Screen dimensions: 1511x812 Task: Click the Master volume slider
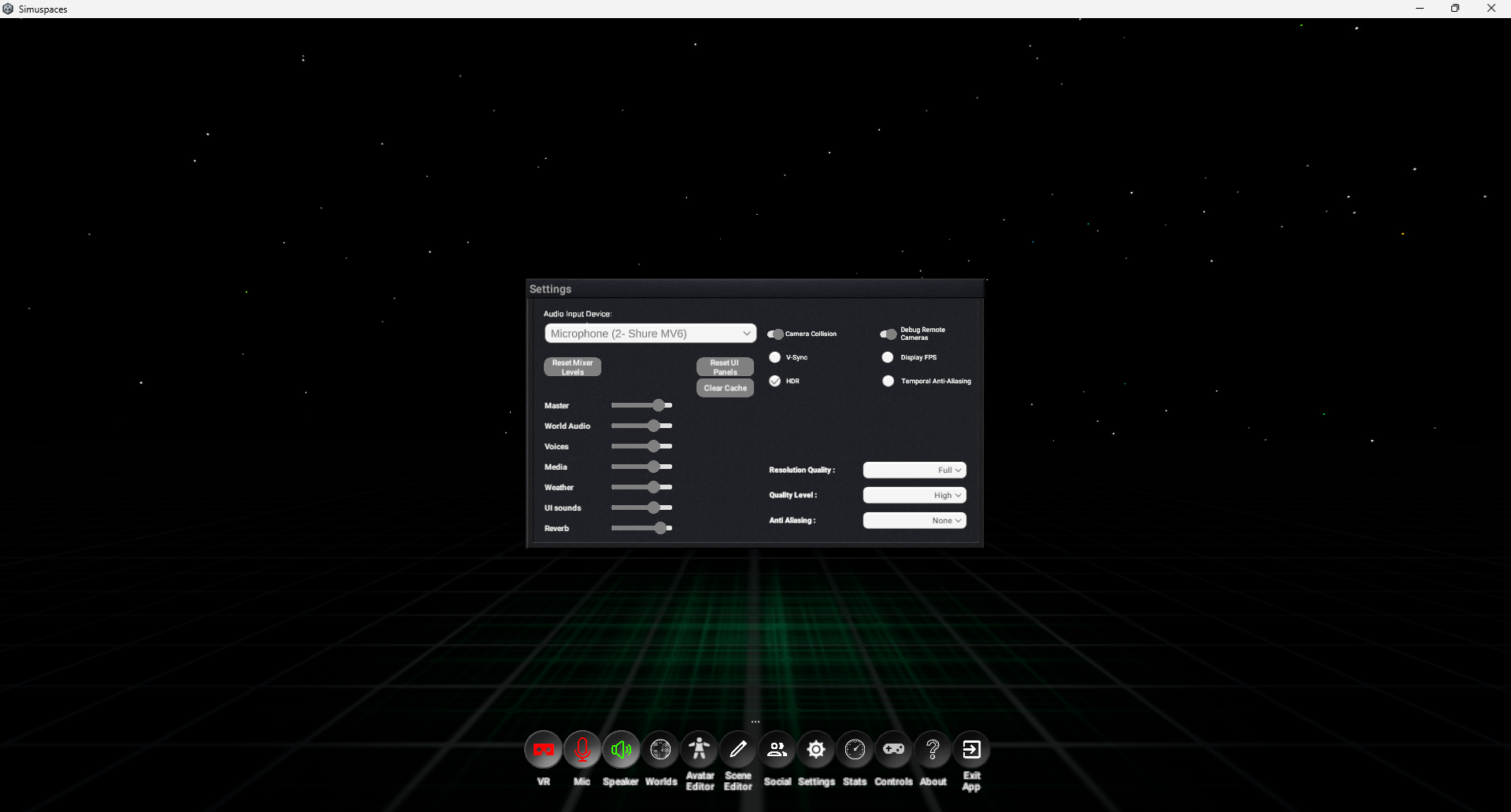point(641,405)
